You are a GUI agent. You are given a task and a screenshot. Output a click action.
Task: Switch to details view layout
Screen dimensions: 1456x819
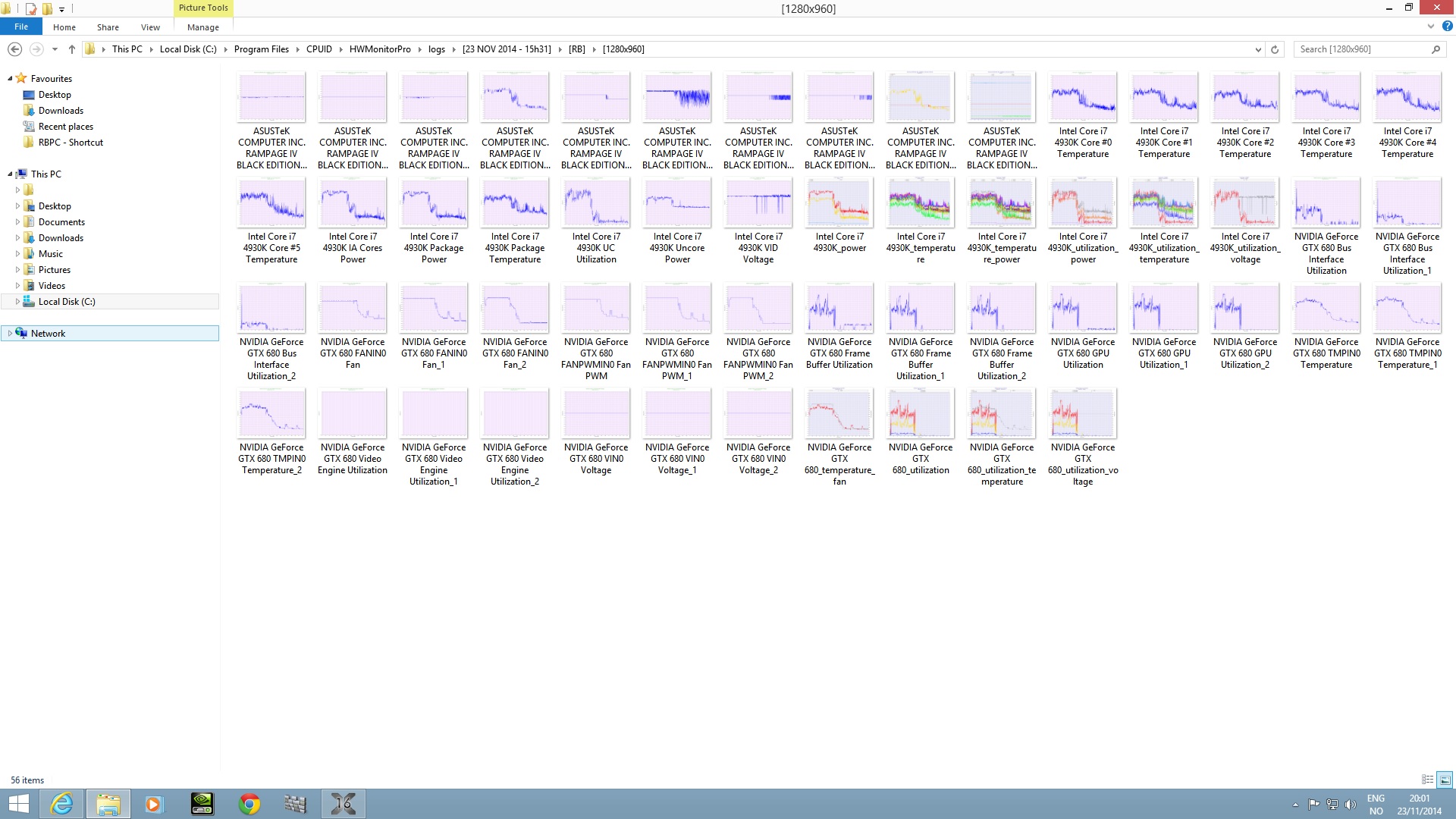1427,780
